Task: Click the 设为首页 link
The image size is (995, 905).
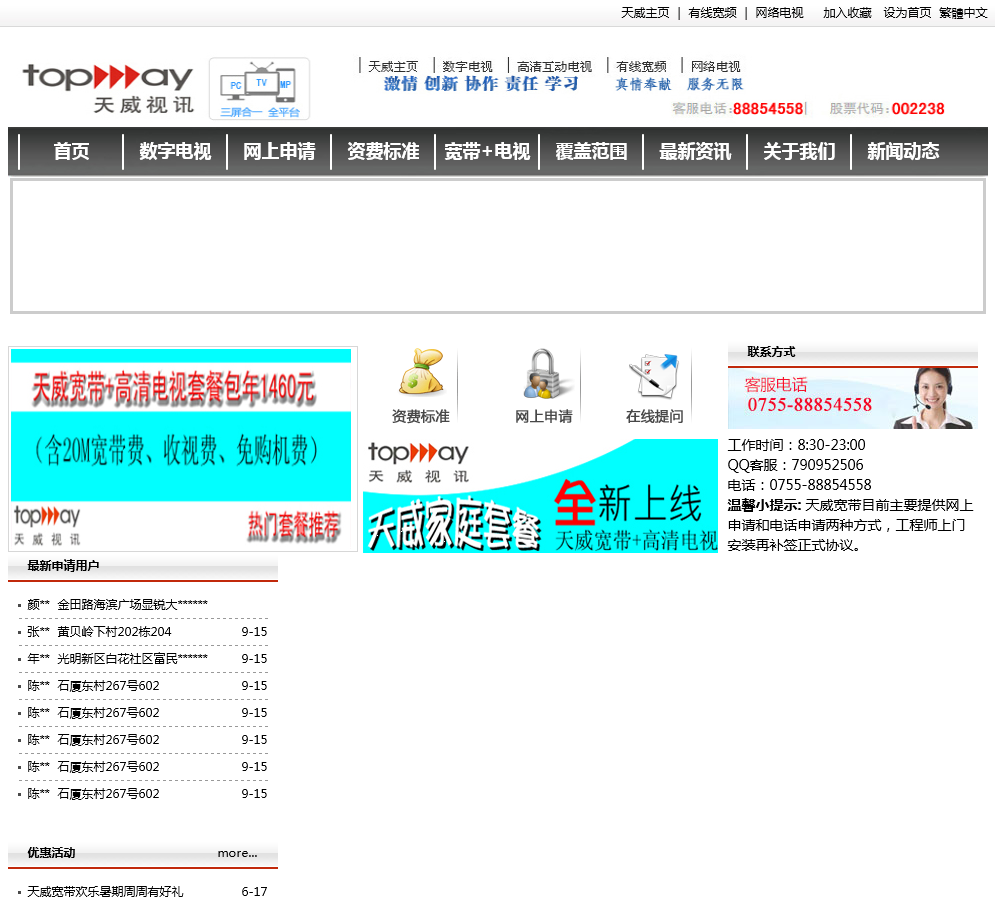Action: [907, 13]
